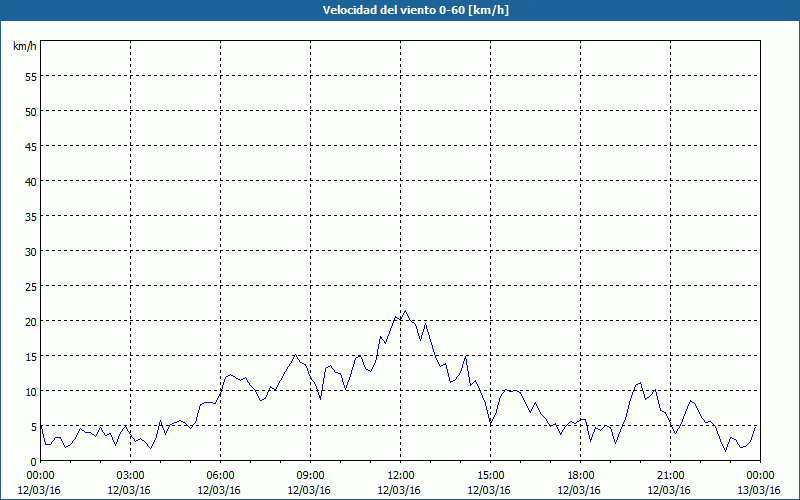This screenshot has height=500, width=800.
Task: Click the "km/h" axis unit label
Action: pyautogui.click(x=25, y=46)
